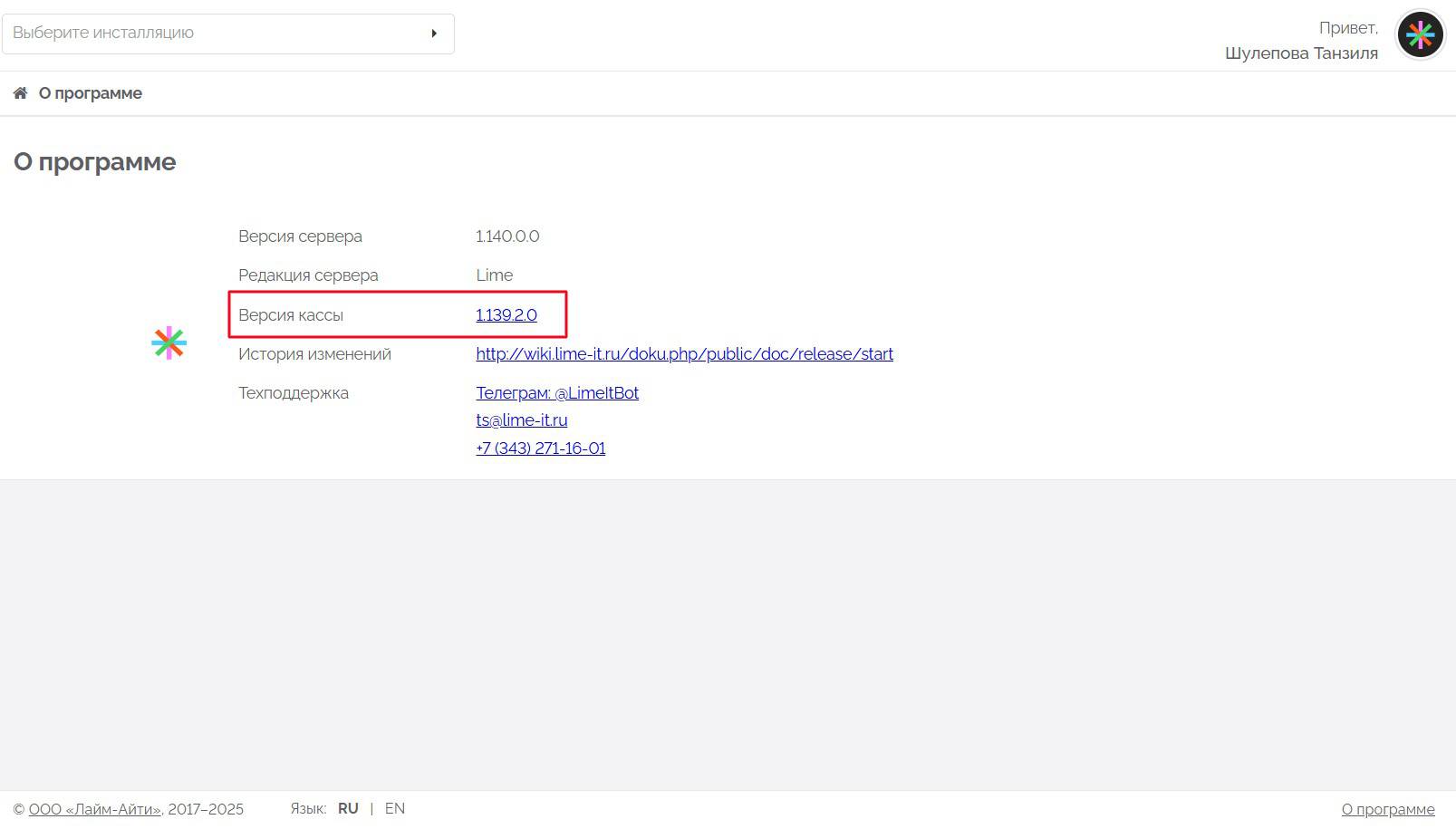Click the ts@lime-it.ru email link
Screen dimensions: 1456x829
[521, 420]
